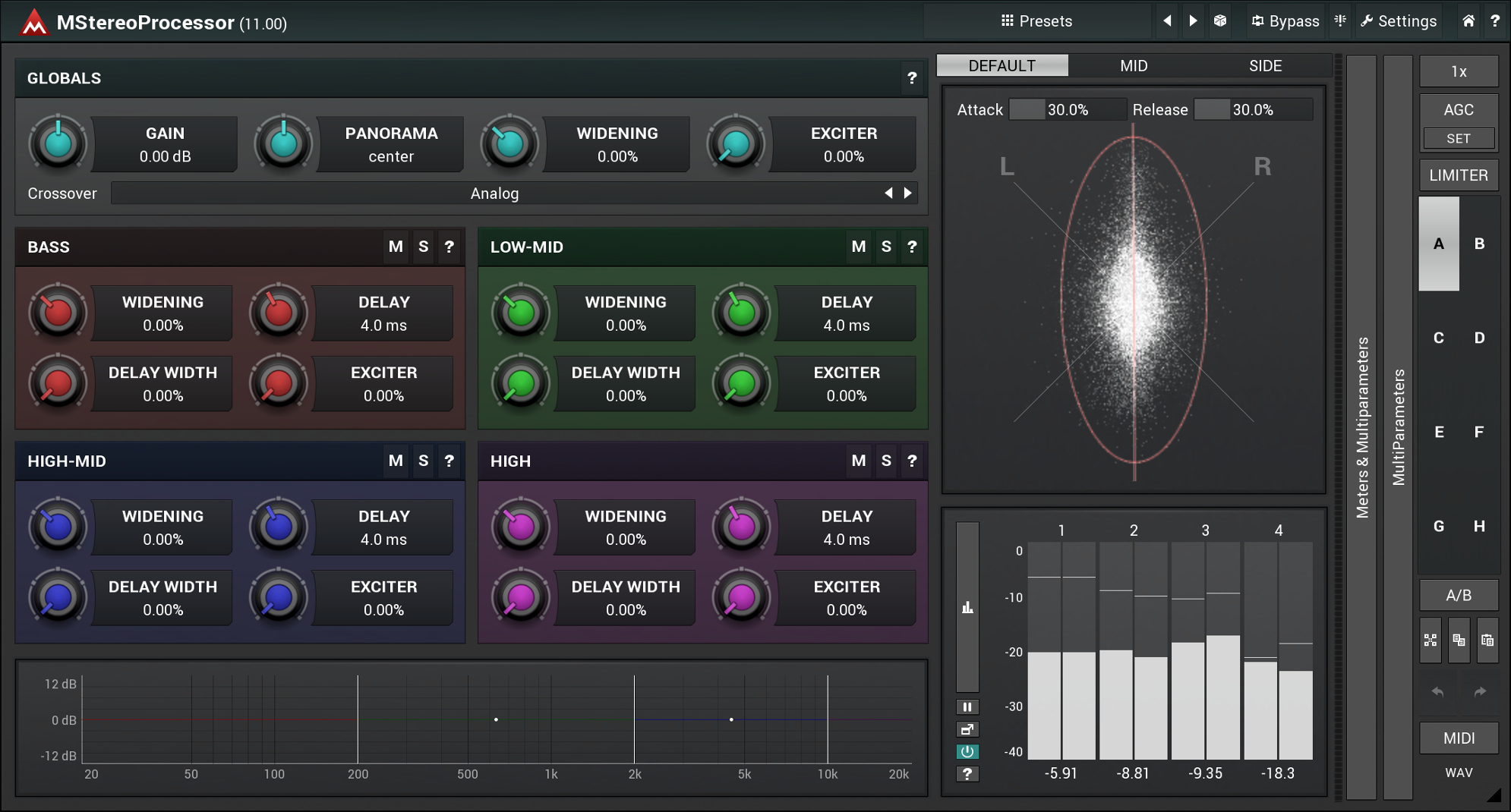Screen dimensions: 1511x812
Task: Open the Presets browser
Action: 1036,21
